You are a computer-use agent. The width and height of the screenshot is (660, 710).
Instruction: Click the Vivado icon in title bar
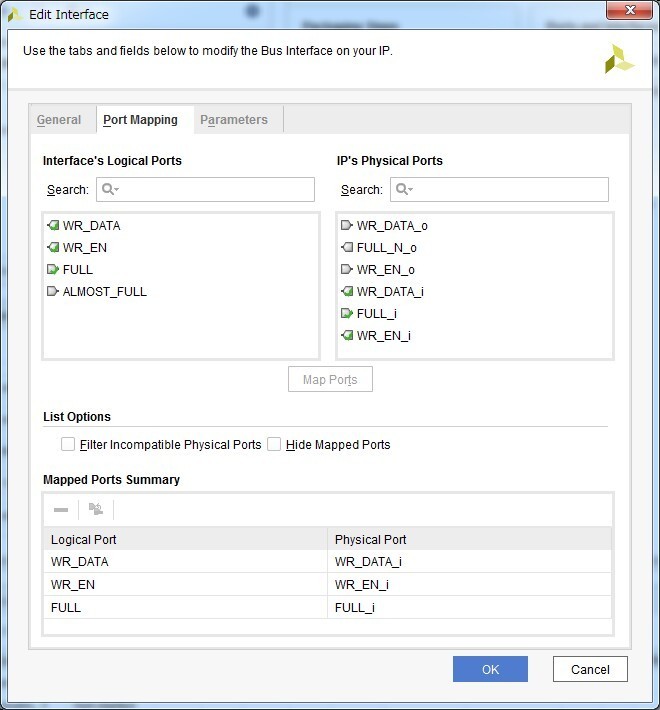[14, 14]
